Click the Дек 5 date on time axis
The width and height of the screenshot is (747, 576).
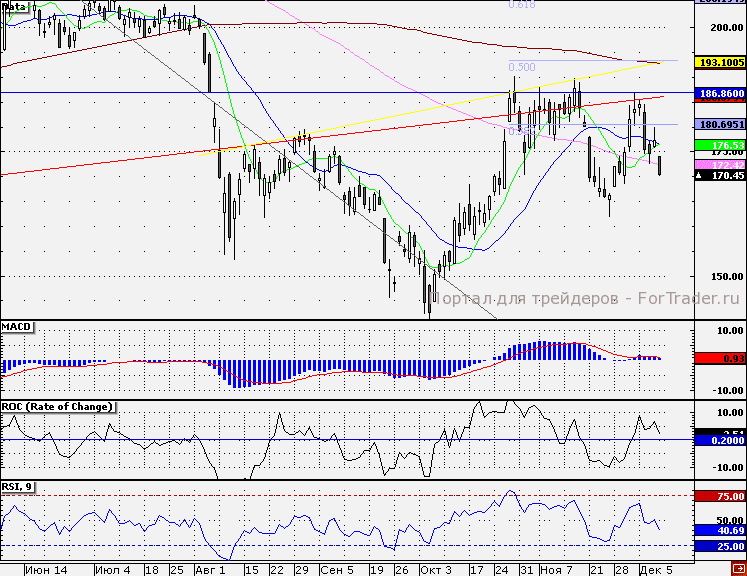point(656,568)
